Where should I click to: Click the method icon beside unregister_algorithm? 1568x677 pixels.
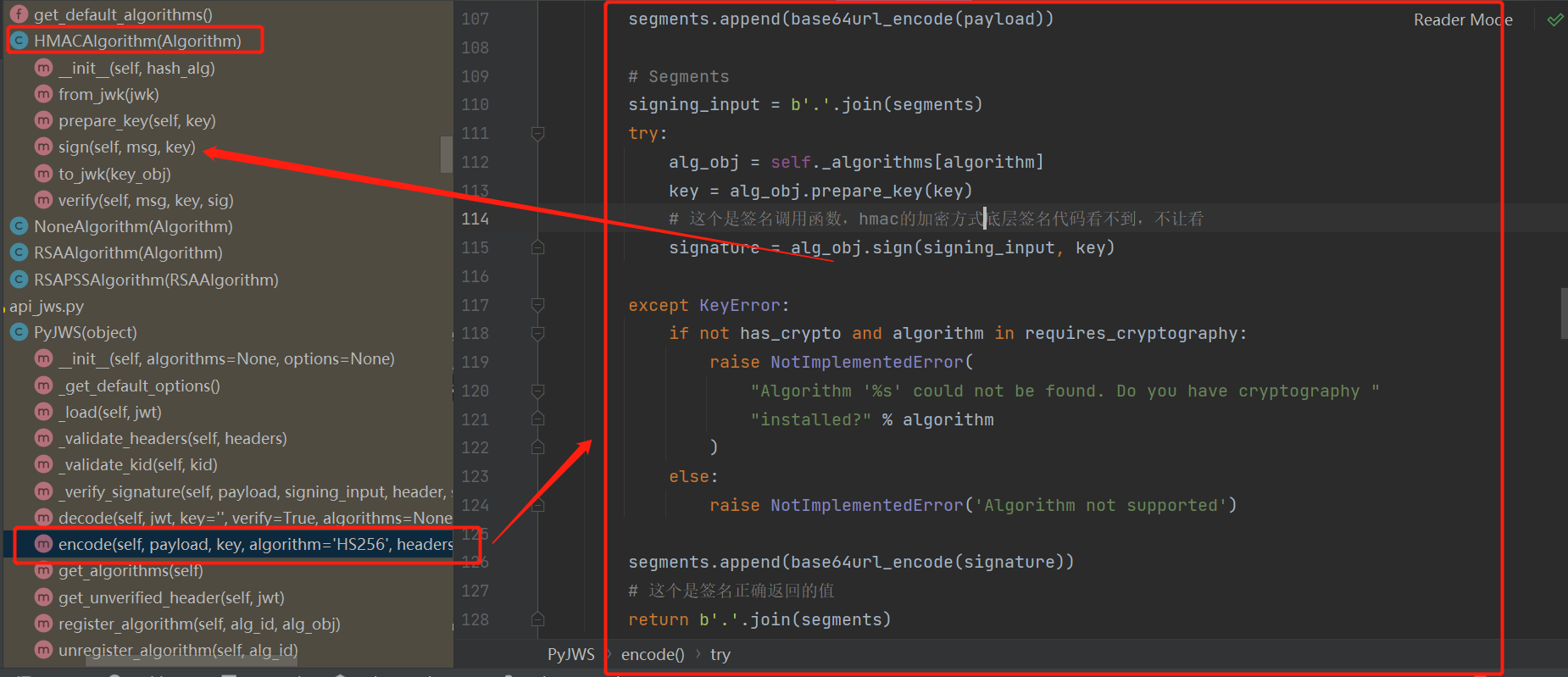(x=43, y=650)
